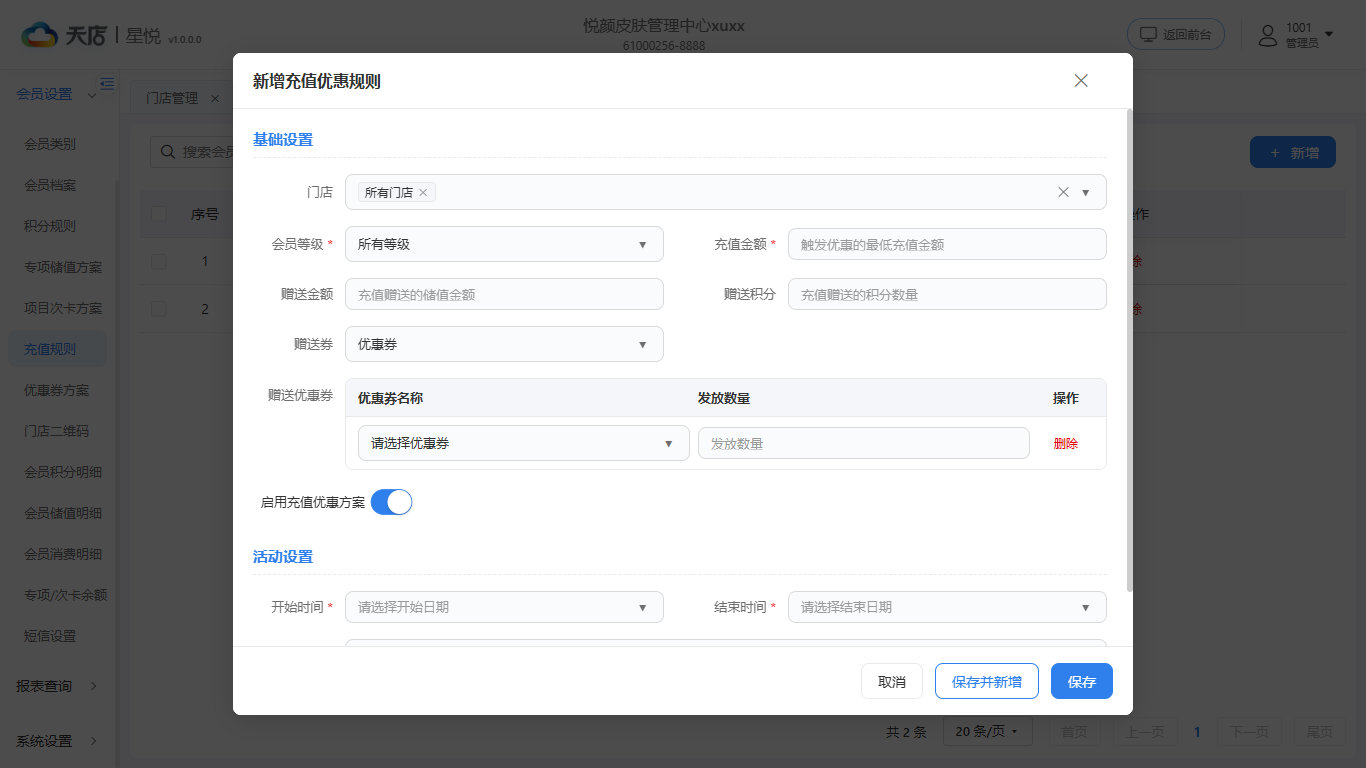Open 短信设置 in sidebar
Viewport: 1366px width, 768px height.
50,636
